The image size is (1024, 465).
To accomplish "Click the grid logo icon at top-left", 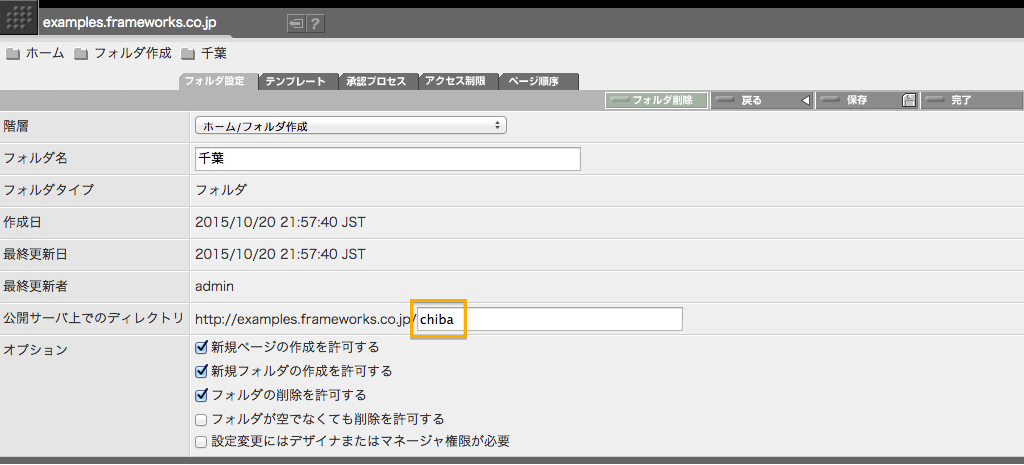I will click(19, 19).
